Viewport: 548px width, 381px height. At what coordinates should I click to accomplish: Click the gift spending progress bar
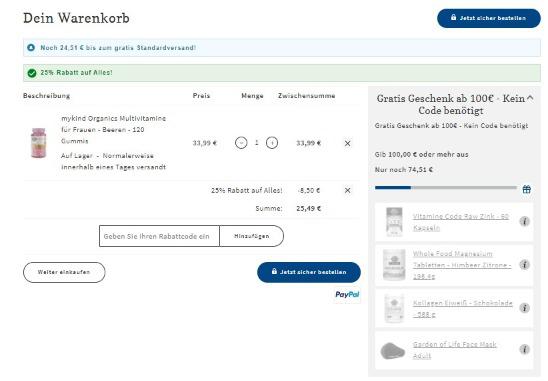(446, 188)
